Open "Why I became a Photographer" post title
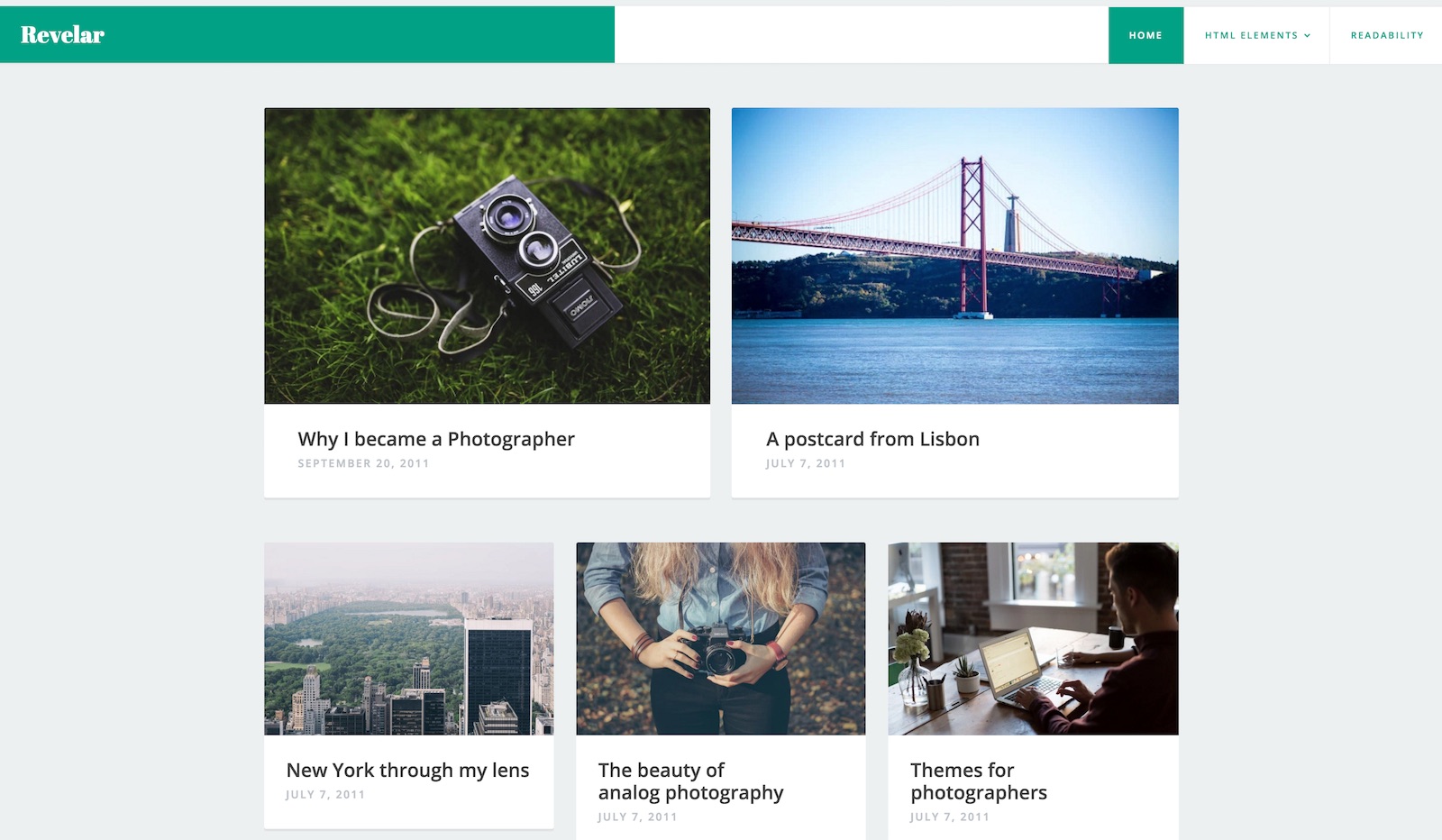 click(436, 439)
